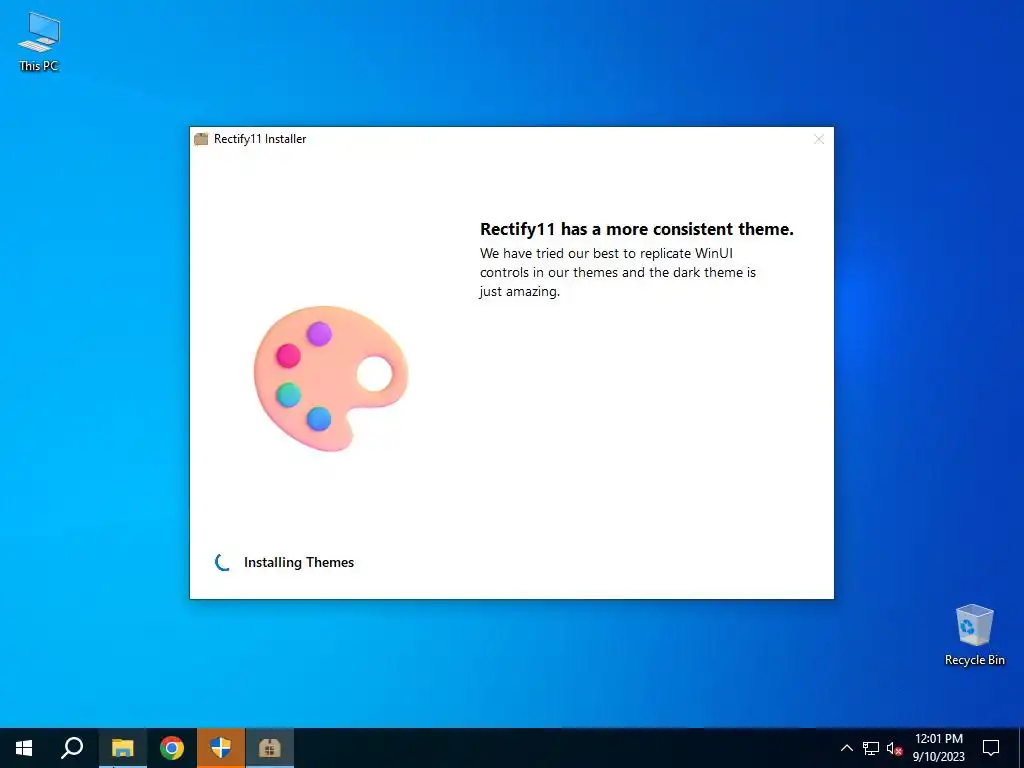Open This PC desktop icon

tap(39, 41)
